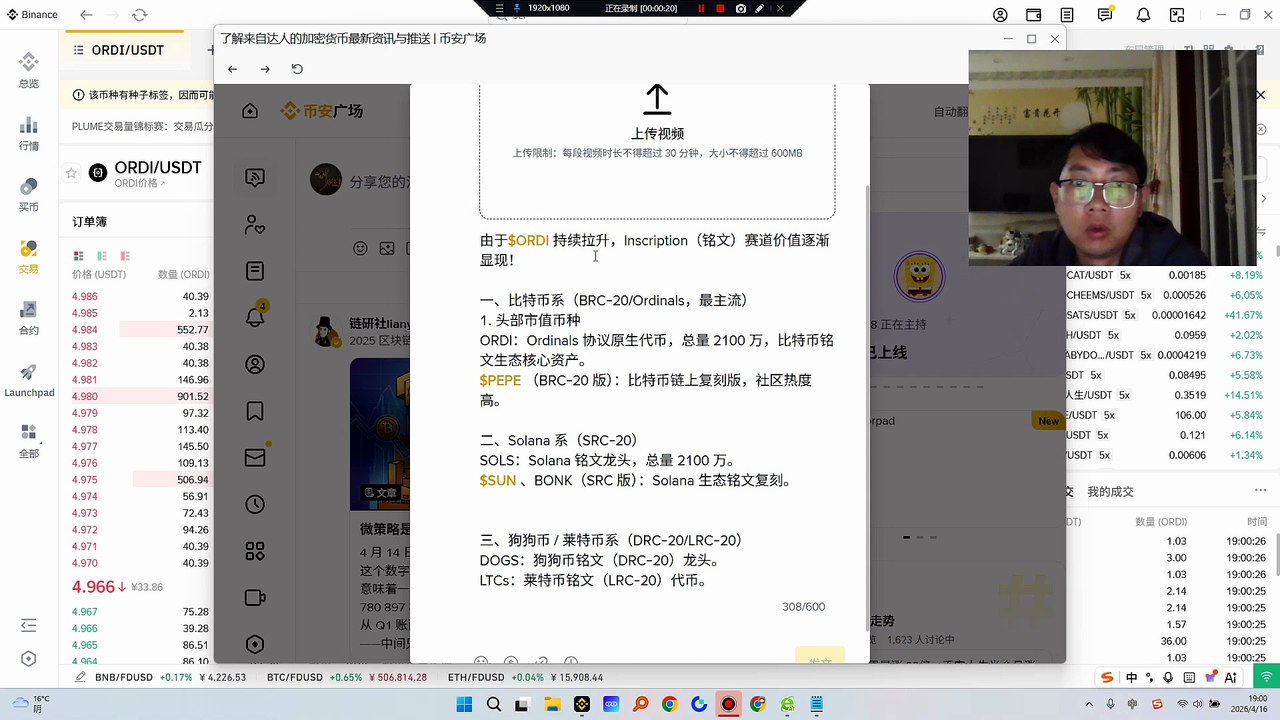Image resolution: width=1280 pixels, height=720 pixels.
Task: Go back in the Binance main window
Action: 86,15
